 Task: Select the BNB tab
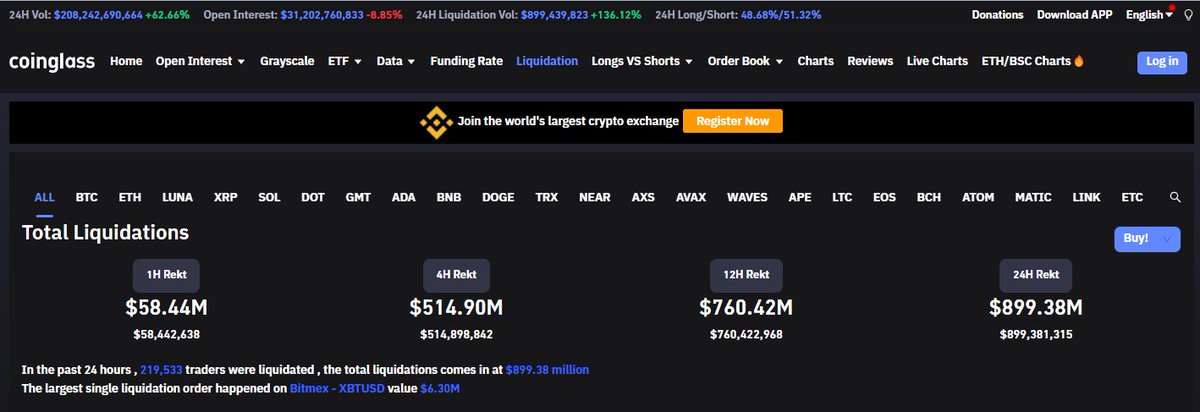[449, 198]
